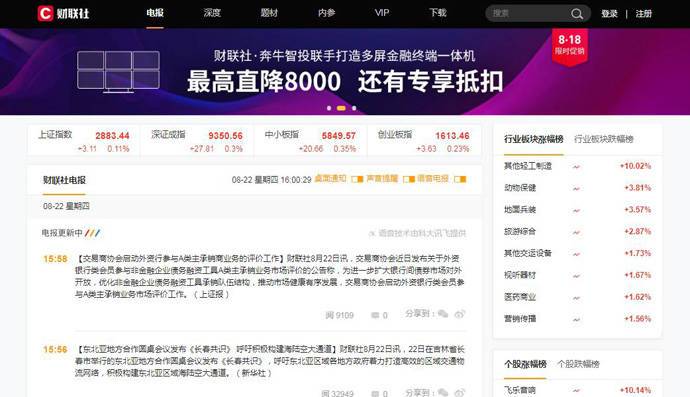
Task: Click the 动物保健 sector name
Action: (x=520, y=188)
